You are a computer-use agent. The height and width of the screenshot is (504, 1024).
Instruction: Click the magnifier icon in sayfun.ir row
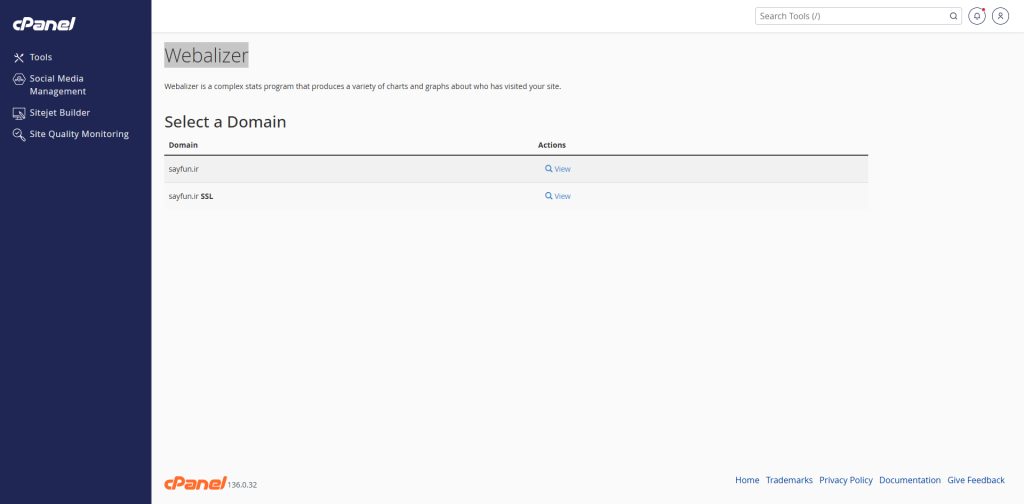coord(549,168)
